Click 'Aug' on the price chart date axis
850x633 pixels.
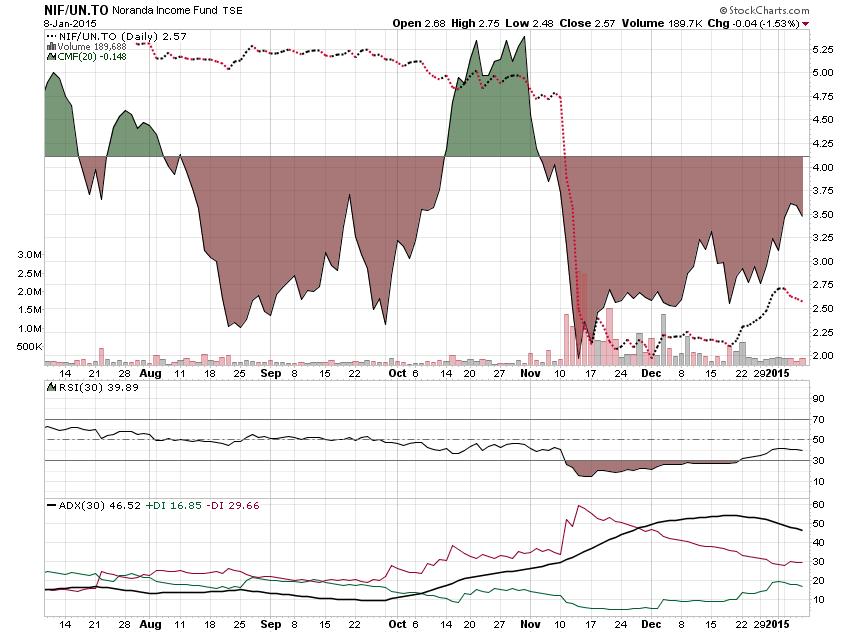150,373
